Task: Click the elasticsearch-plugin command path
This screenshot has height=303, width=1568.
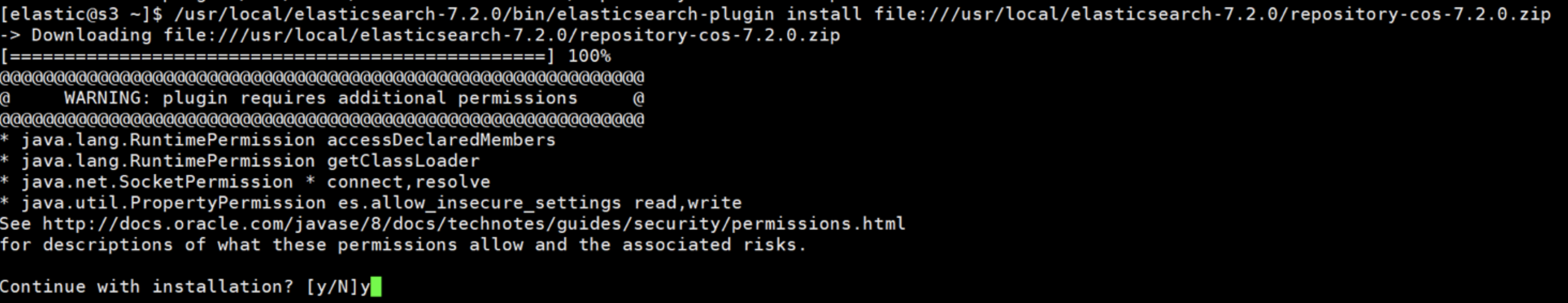Action: [474, 14]
